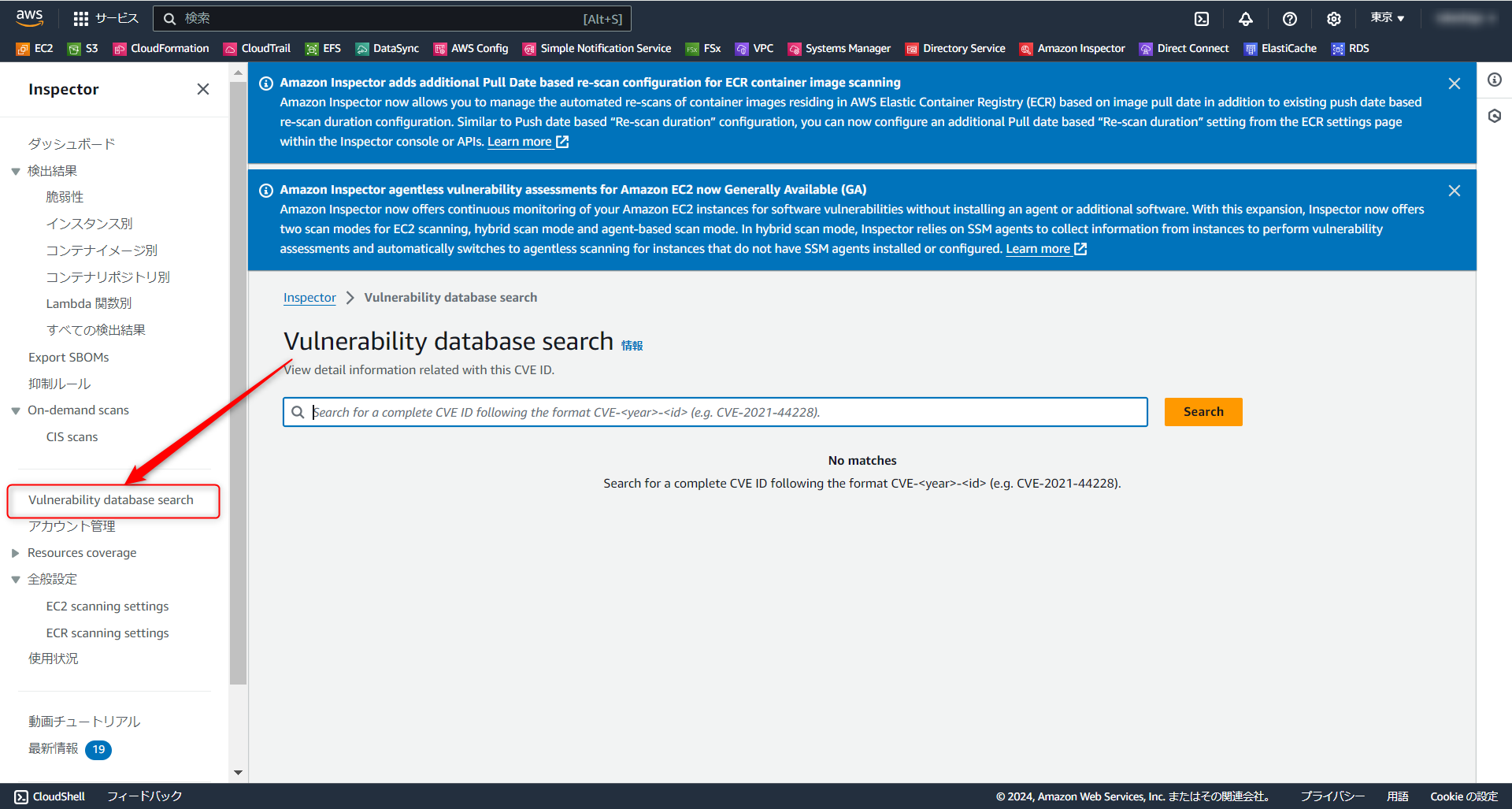Open Export SBOMs in sidebar

69,358
